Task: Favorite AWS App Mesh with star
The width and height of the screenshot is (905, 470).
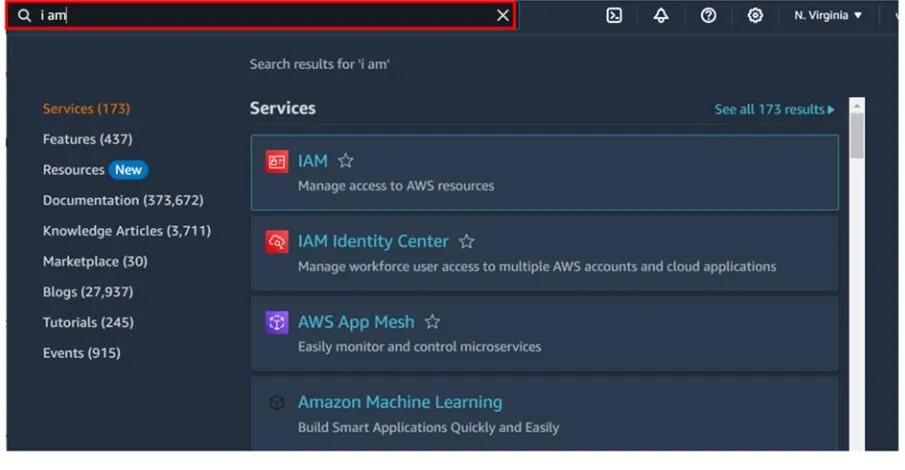Action: tap(432, 322)
